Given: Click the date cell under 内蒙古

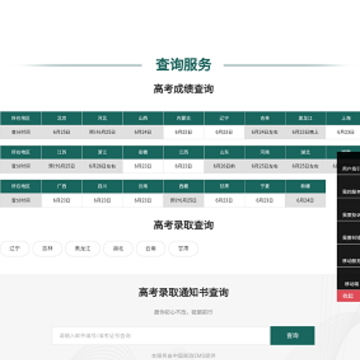Looking at the screenshot, I should pyautogui.click(x=184, y=132).
